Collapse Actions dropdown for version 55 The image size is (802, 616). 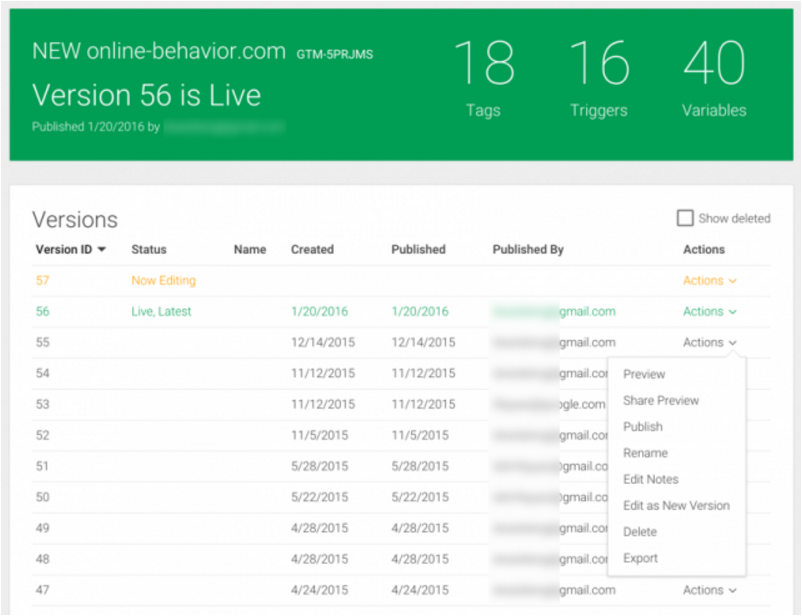[710, 343]
